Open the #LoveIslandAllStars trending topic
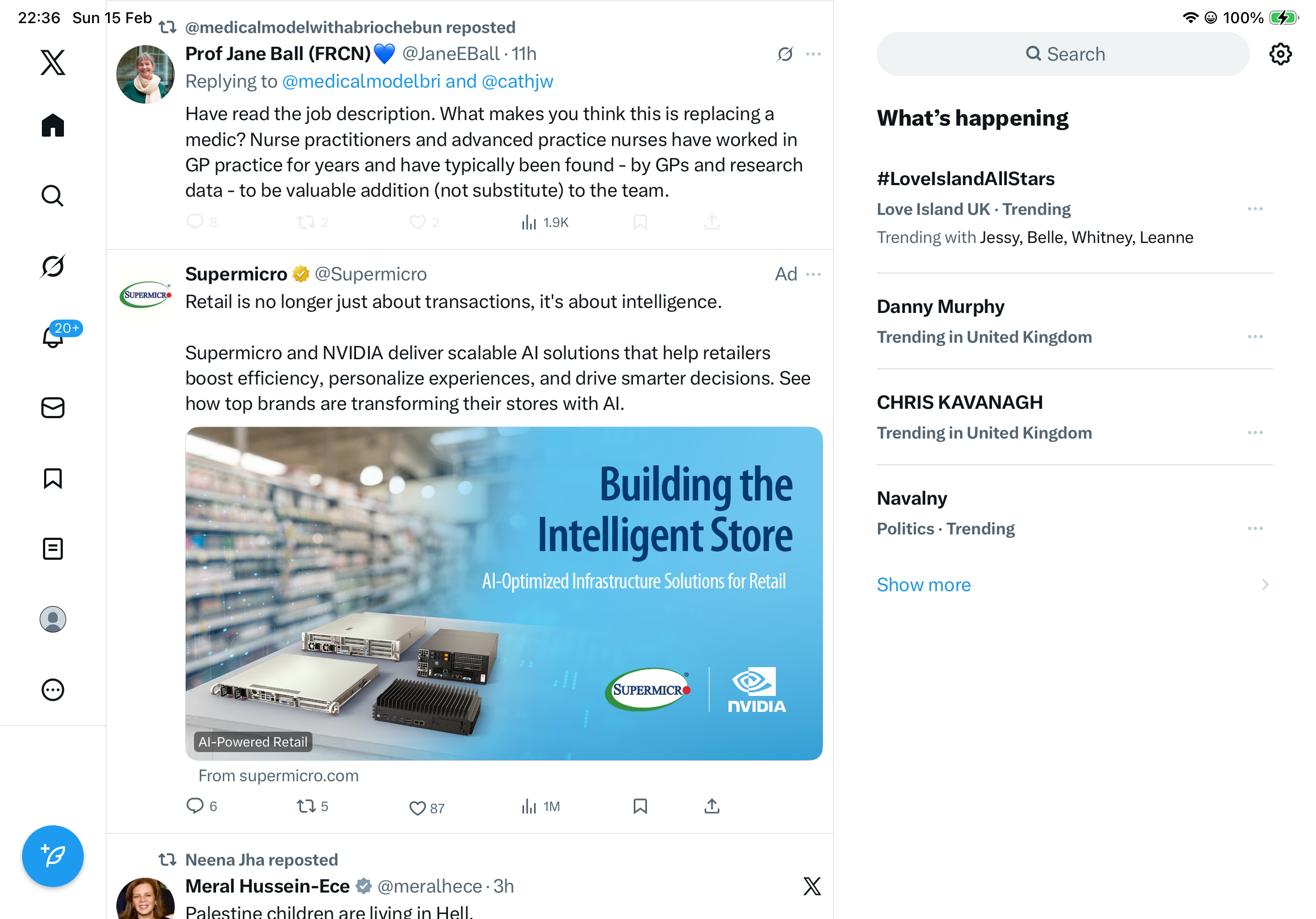Viewport: 1316px width, 919px height. [965, 179]
